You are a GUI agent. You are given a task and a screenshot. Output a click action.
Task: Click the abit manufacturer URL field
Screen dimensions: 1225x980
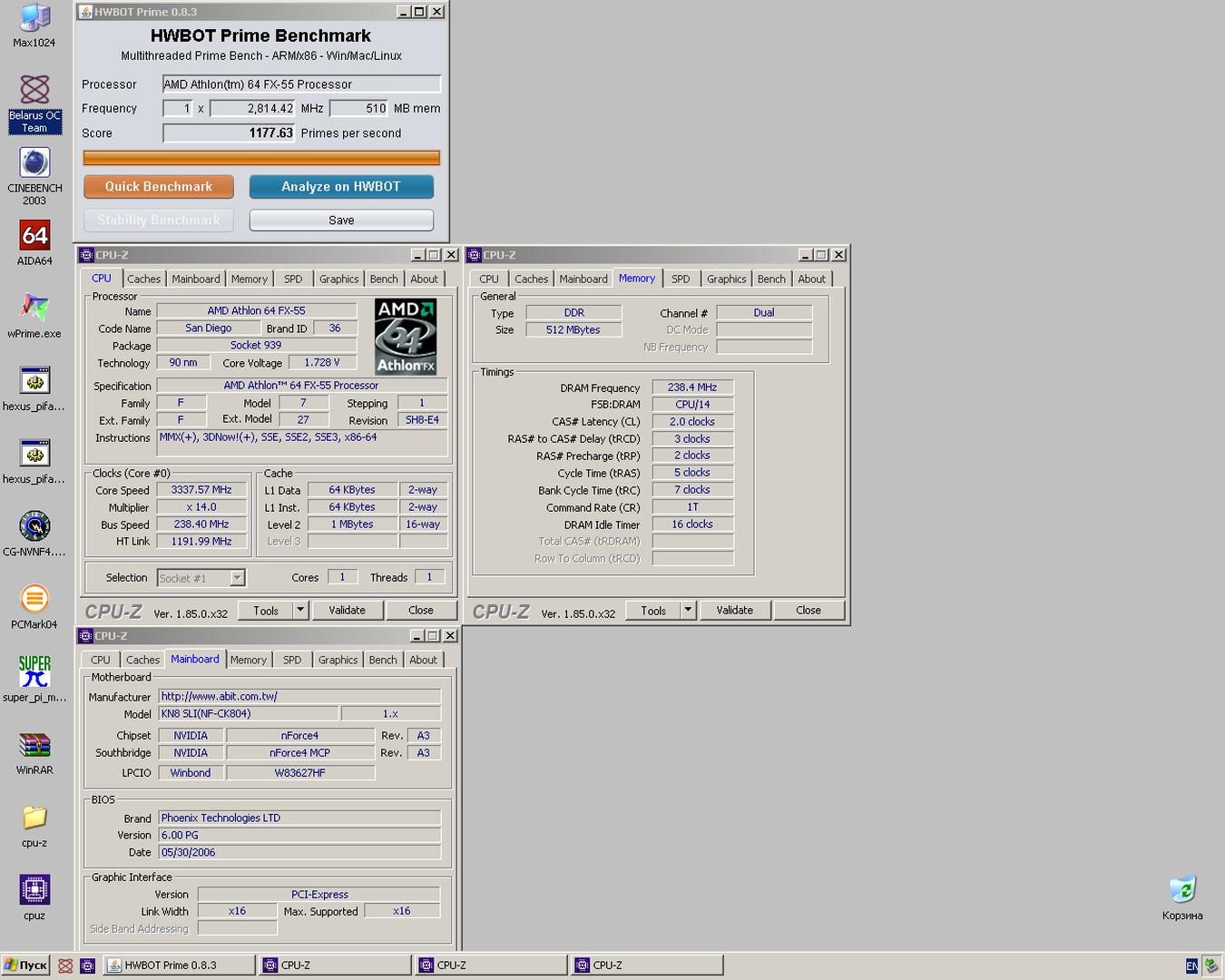click(x=299, y=697)
